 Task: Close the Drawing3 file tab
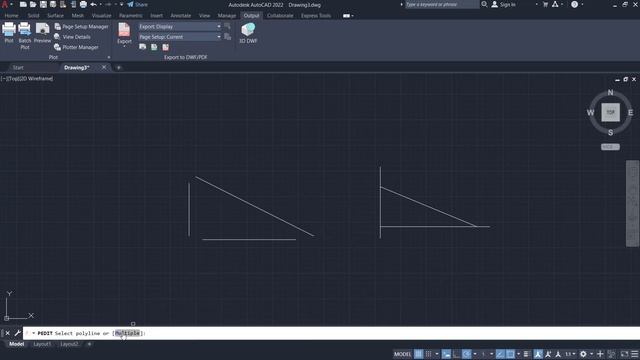point(104,67)
